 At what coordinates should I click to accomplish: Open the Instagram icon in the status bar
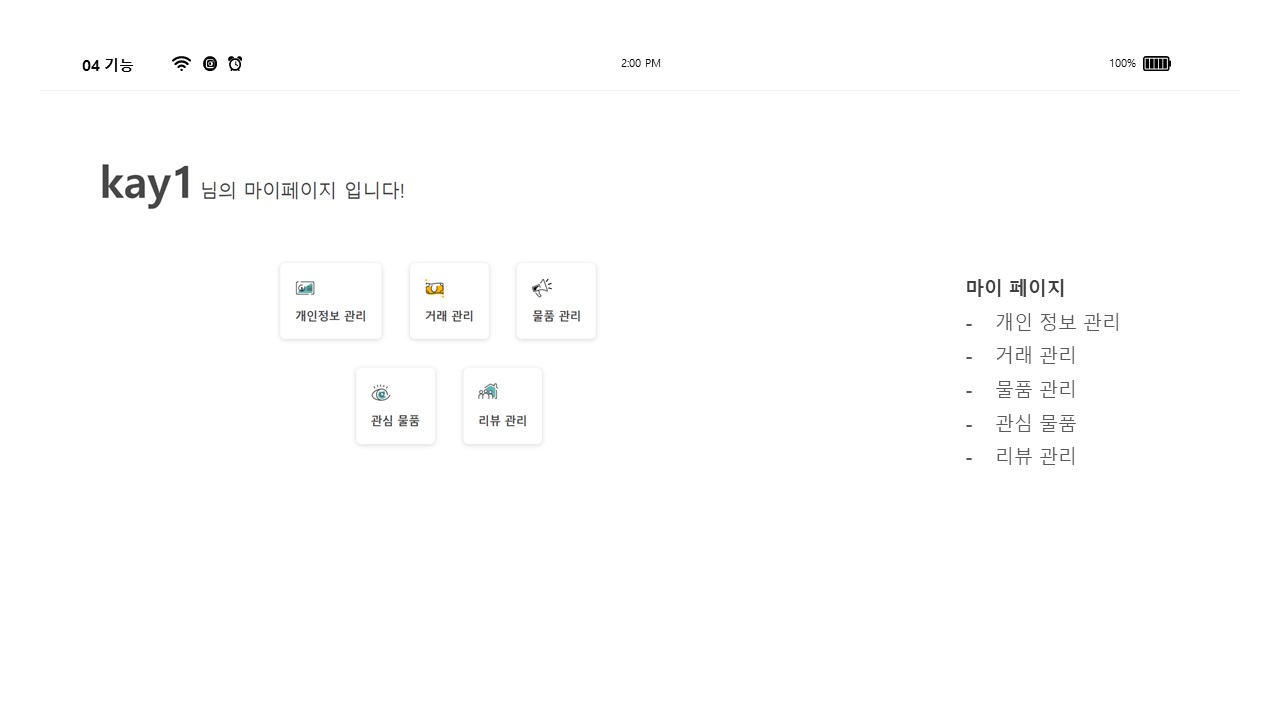210,63
